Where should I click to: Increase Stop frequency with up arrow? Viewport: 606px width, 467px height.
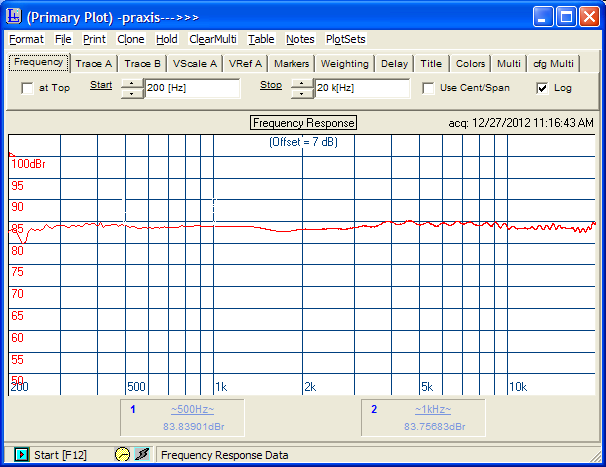(x=302, y=84)
